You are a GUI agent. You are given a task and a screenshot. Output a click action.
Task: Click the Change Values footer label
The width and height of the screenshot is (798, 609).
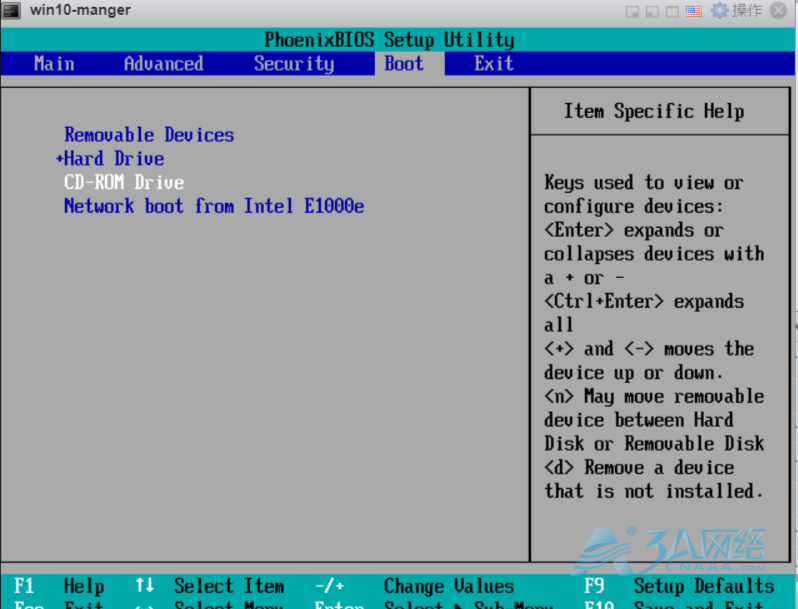(449, 586)
